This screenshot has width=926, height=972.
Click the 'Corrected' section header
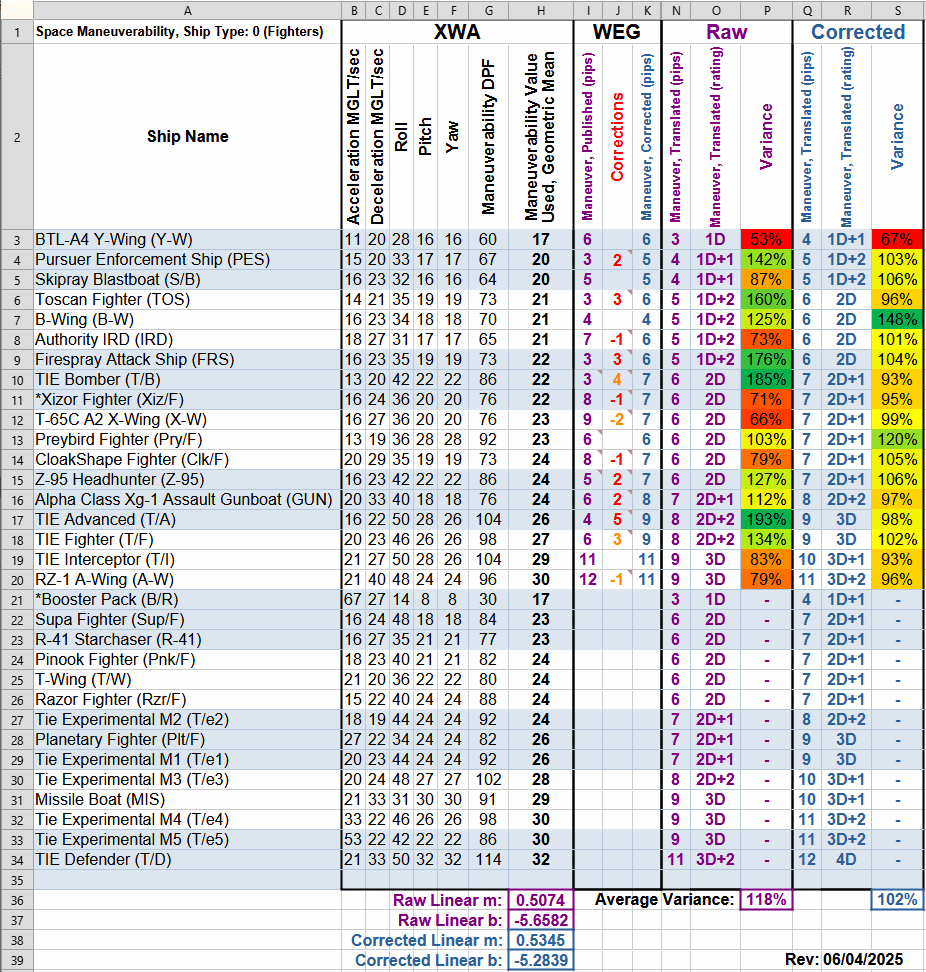coord(858,32)
